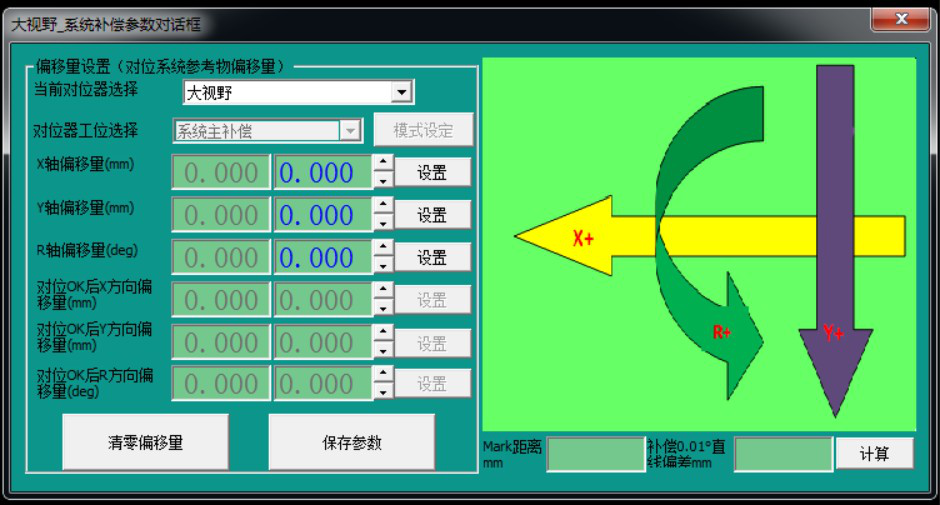
Task: Decrease Y轴偏移量 with the down spinner arrow
Action: tap(383, 223)
